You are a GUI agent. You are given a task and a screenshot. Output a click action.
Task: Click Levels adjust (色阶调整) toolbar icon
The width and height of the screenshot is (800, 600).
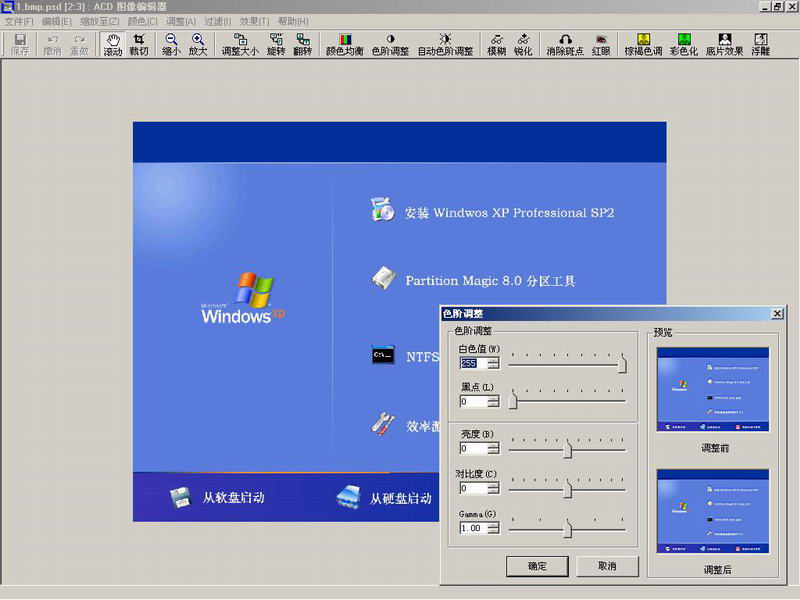(x=390, y=44)
